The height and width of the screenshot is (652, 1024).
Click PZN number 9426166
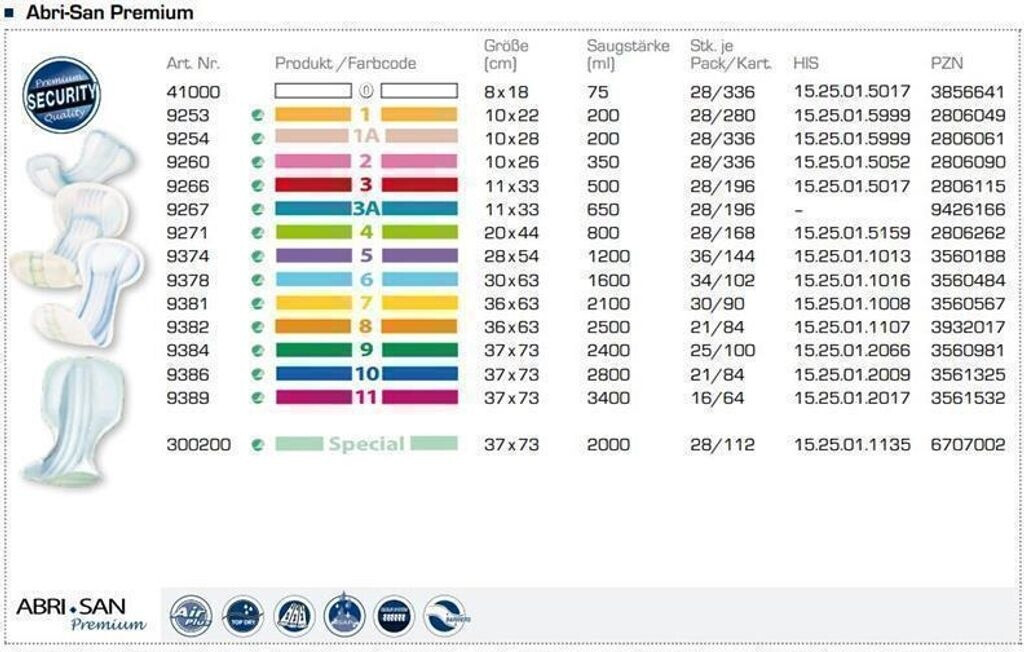pyautogui.click(x=967, y=209)
